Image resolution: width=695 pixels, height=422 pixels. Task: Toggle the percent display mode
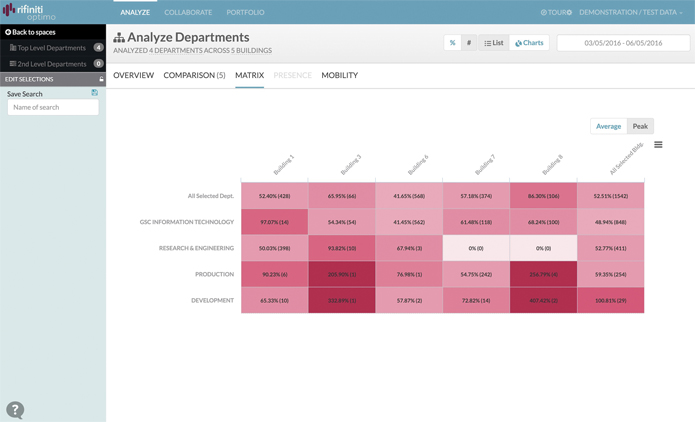453,43
